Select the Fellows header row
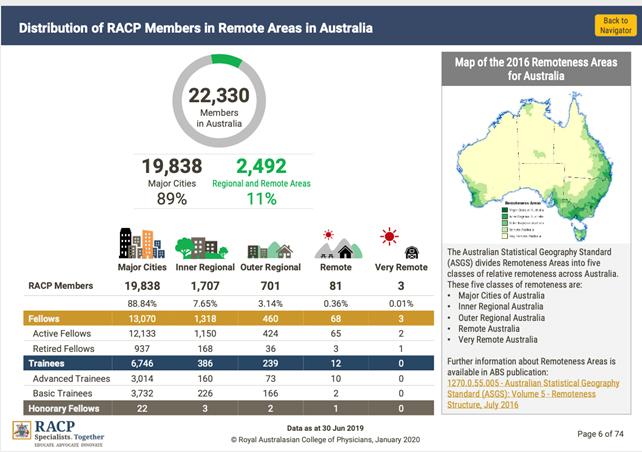Screen dimensions: 642x452 228,319
